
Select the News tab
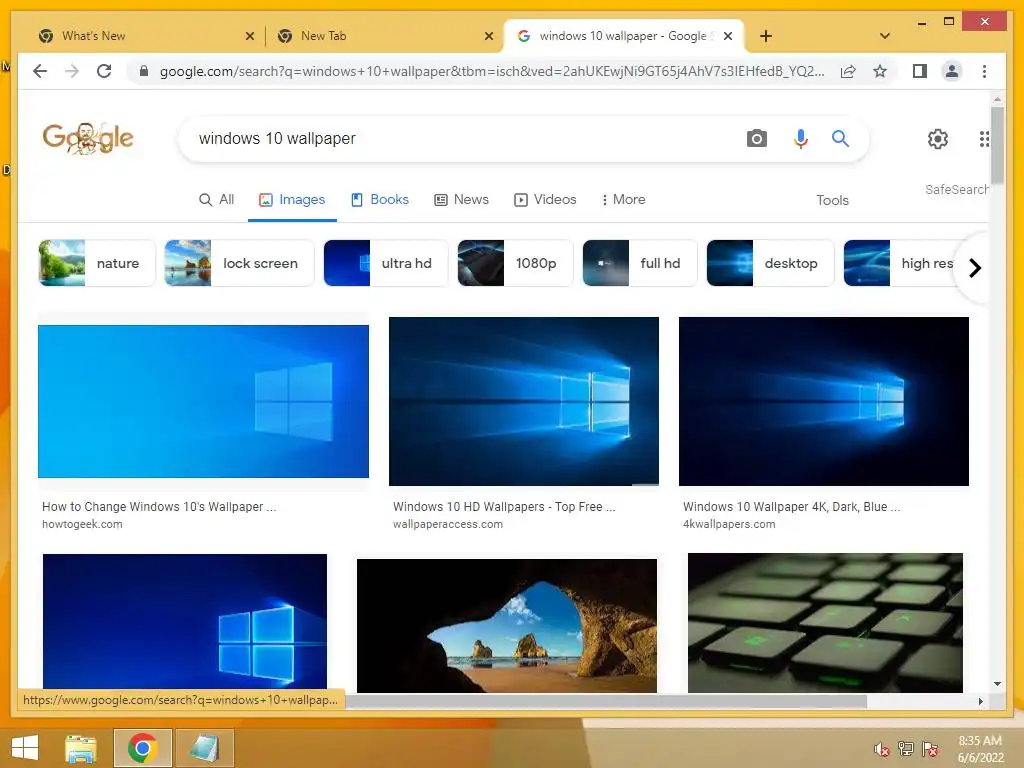pos(462,199)
